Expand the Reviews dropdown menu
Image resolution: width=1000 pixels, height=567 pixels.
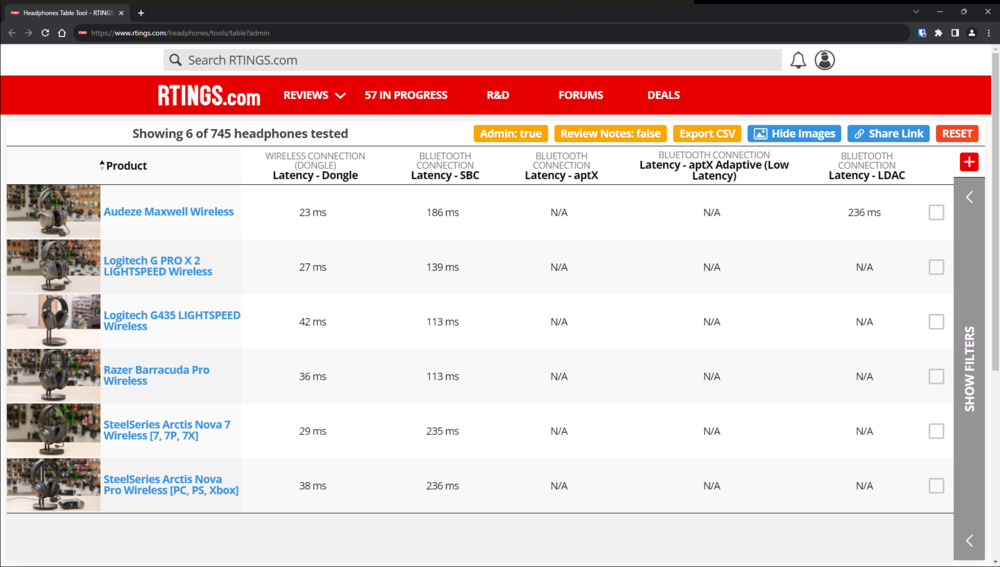(314, 96)
